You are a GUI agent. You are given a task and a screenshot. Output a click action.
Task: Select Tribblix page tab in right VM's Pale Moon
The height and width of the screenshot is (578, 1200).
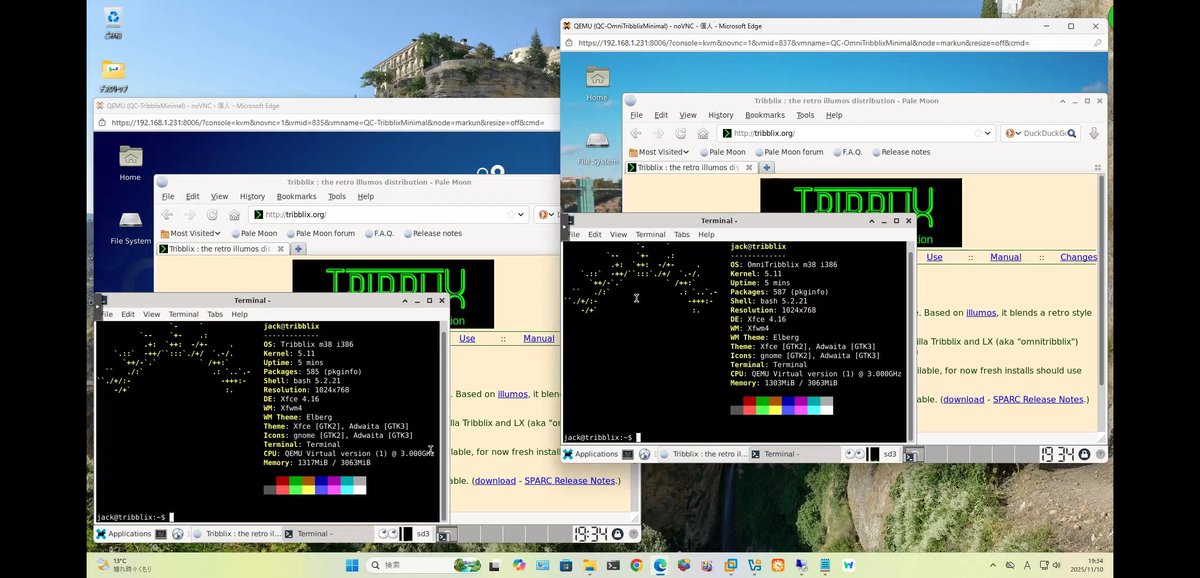[x=691, y=167]
